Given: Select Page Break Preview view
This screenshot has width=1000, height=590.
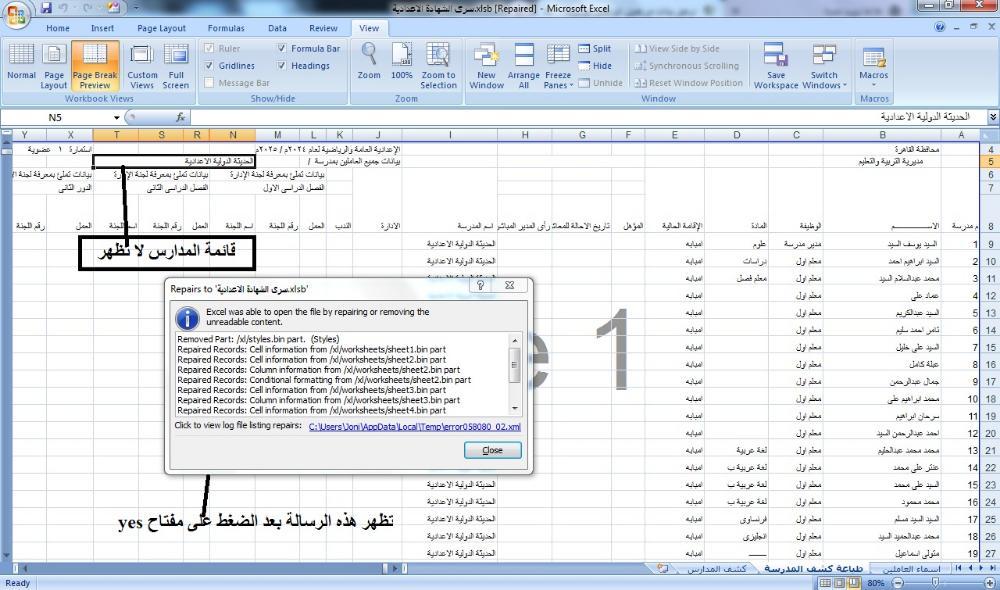Looking at the screenshot, I should [x=95, y=66].
